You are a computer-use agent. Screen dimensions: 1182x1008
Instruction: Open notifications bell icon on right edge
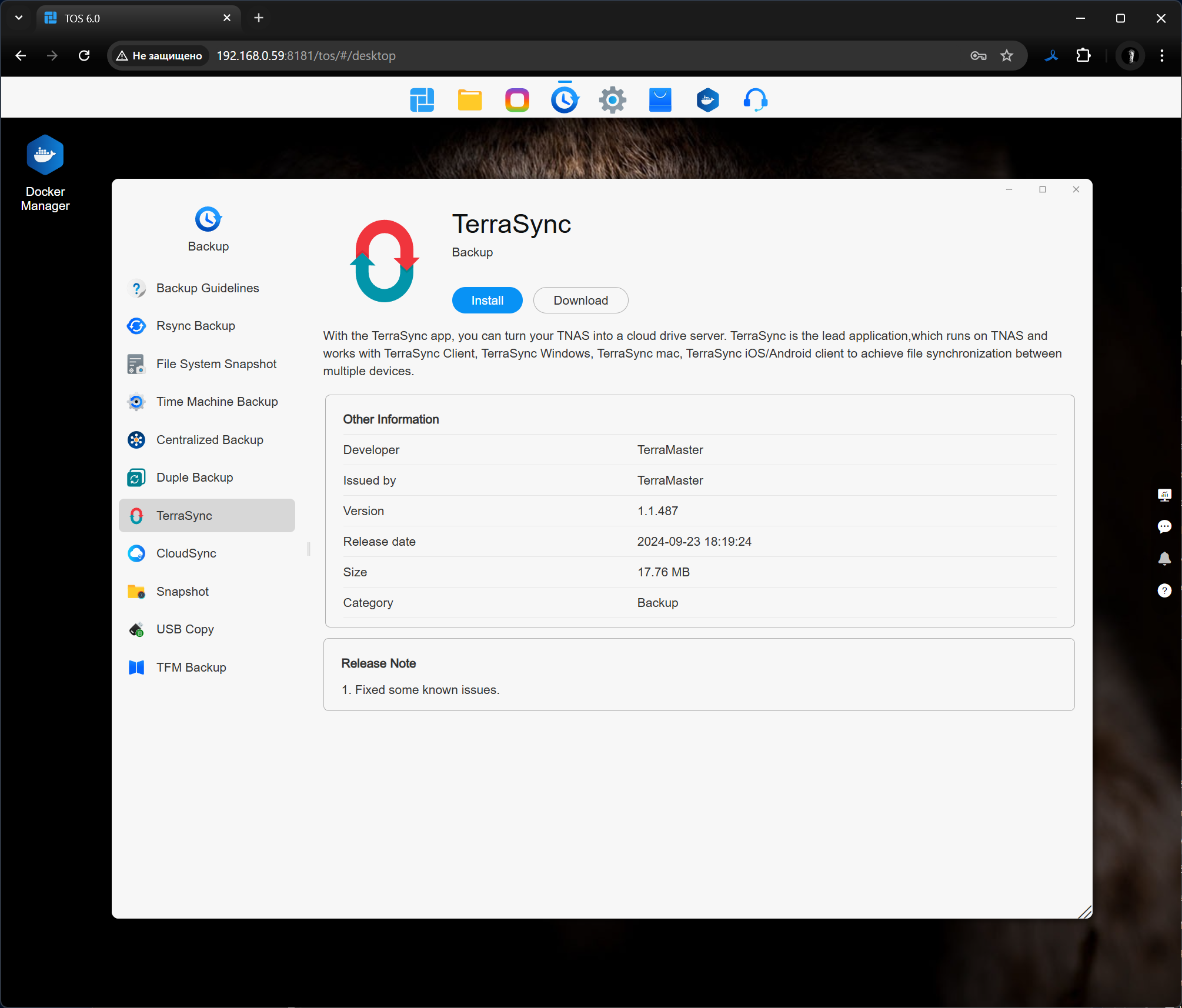tap(1164, 559)
